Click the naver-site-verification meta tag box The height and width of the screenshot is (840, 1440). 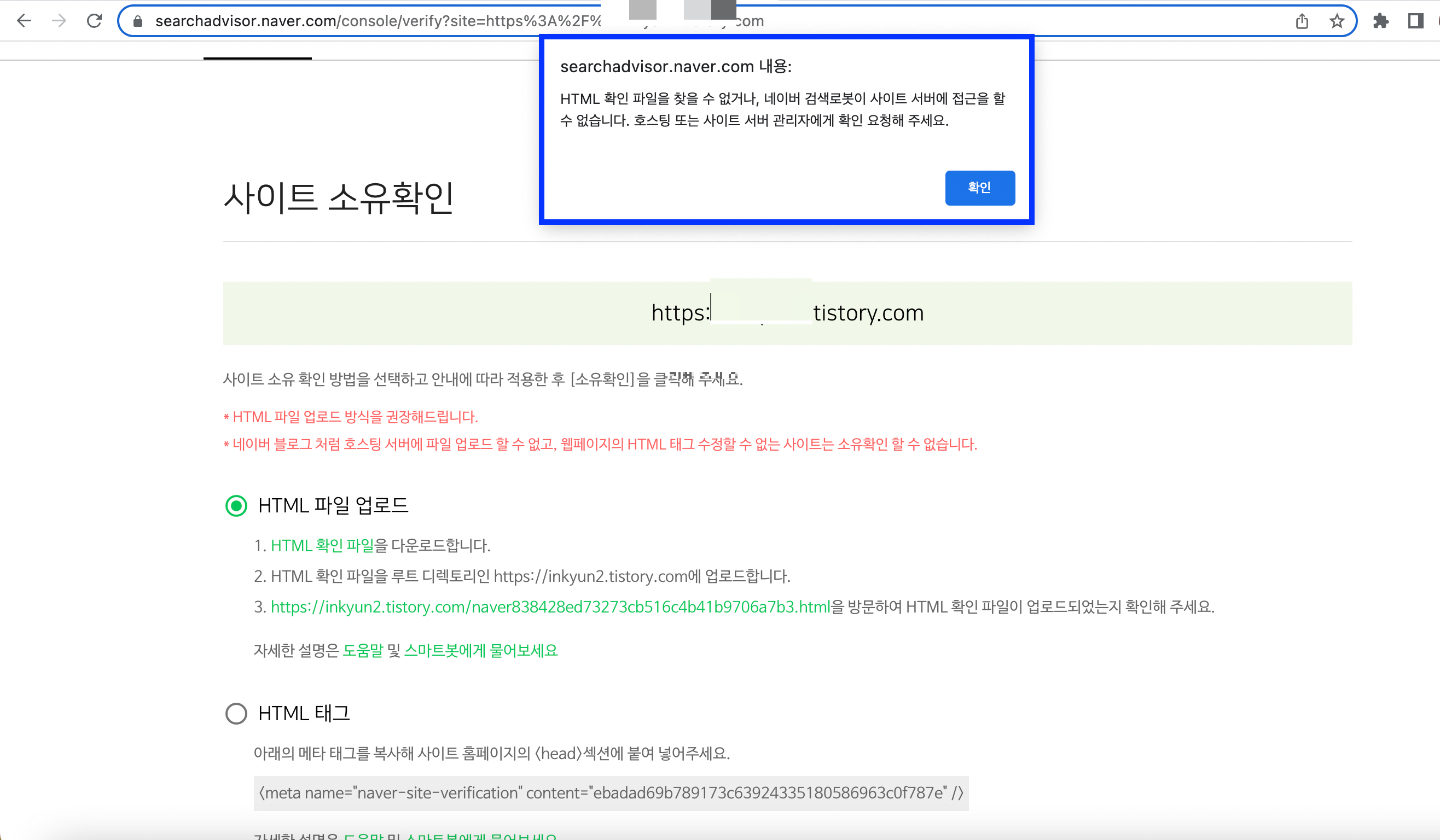(x=611, y=792)
